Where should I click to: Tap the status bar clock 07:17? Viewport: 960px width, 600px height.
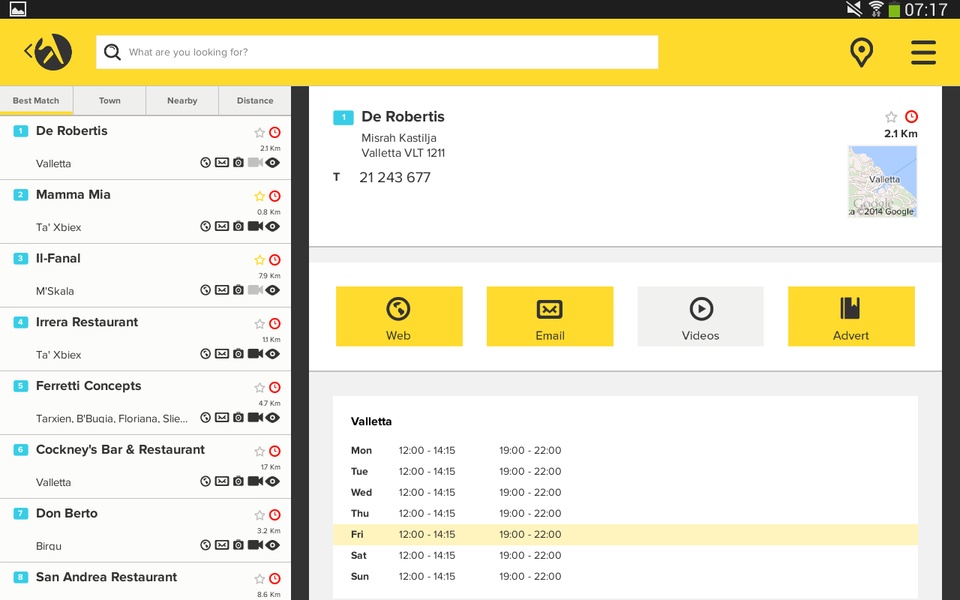926,9
